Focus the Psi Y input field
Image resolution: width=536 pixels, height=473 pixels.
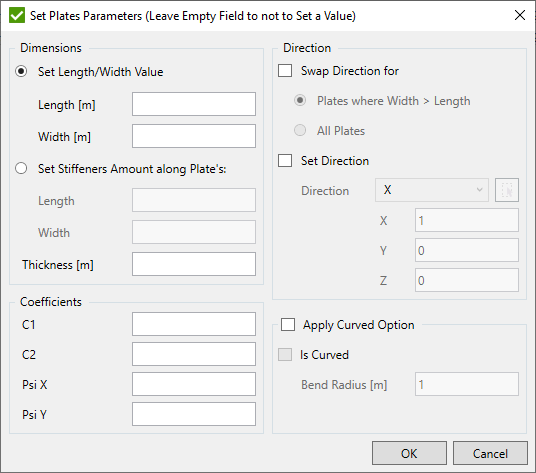194,414
